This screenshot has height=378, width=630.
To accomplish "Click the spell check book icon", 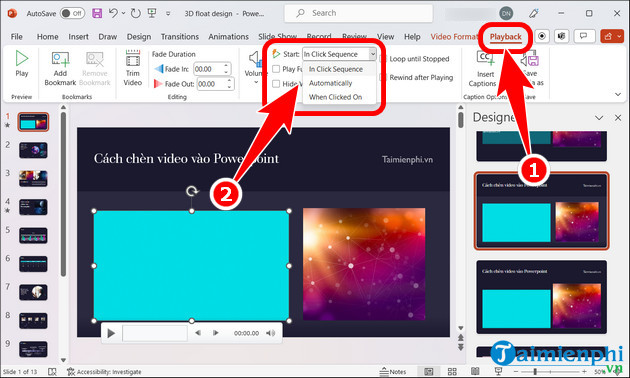I will coord(52,372).
